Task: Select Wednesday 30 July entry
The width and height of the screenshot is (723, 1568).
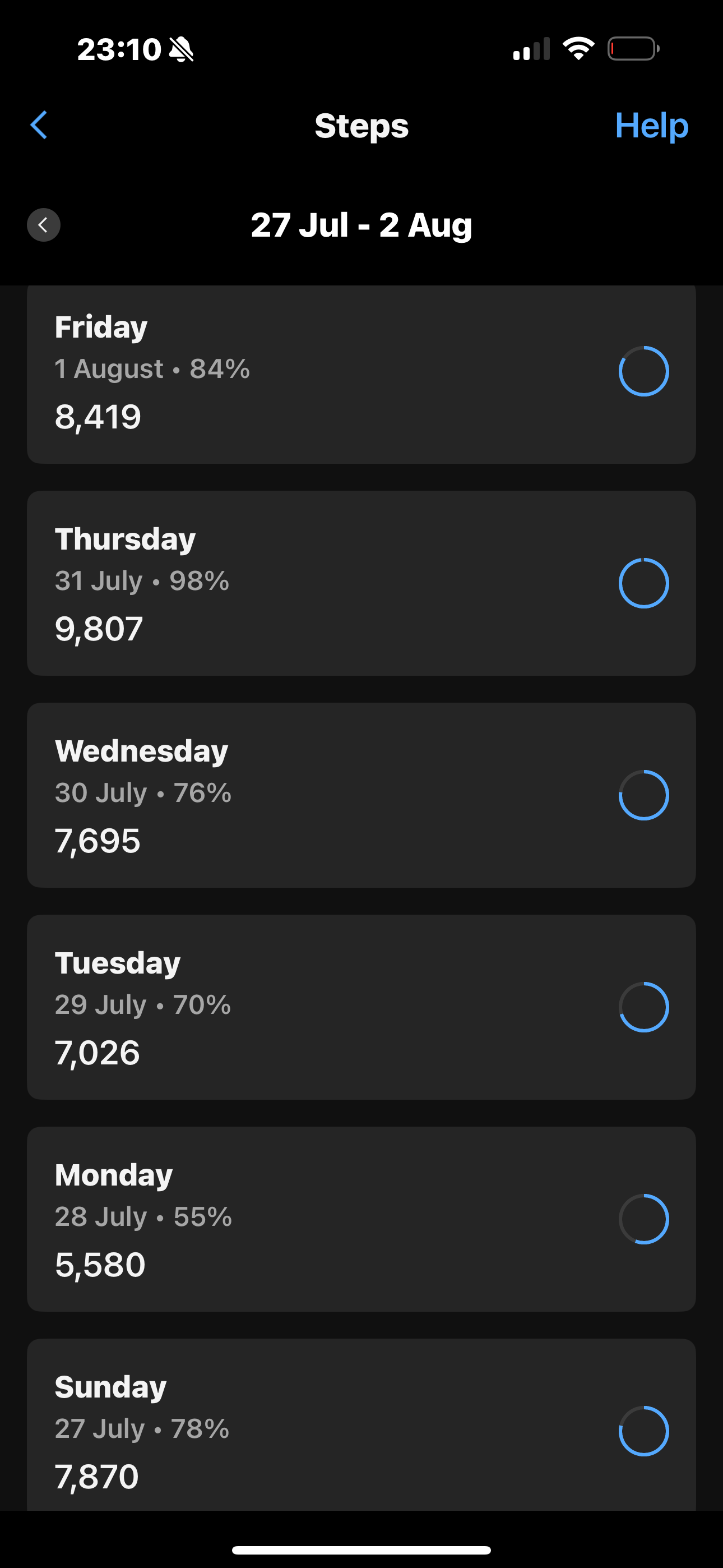Action: coord(361,795)
